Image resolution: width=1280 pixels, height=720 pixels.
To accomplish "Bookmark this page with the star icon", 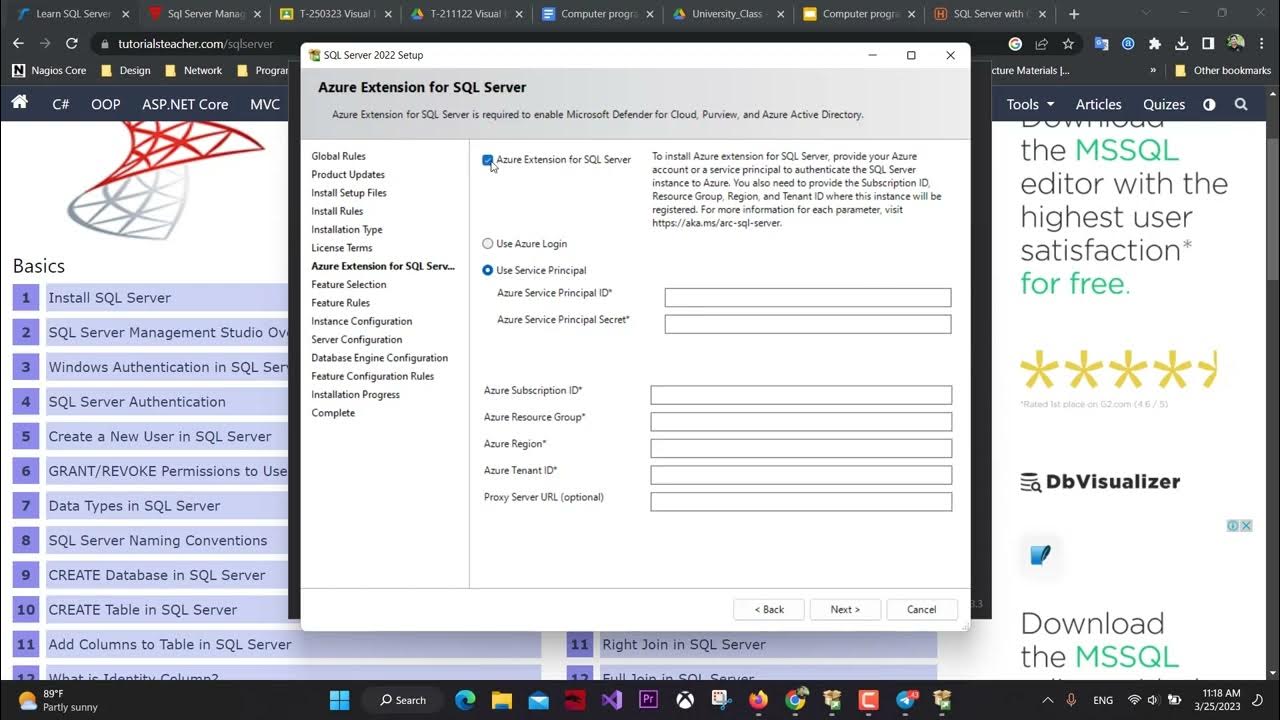I will (1068, 44).
